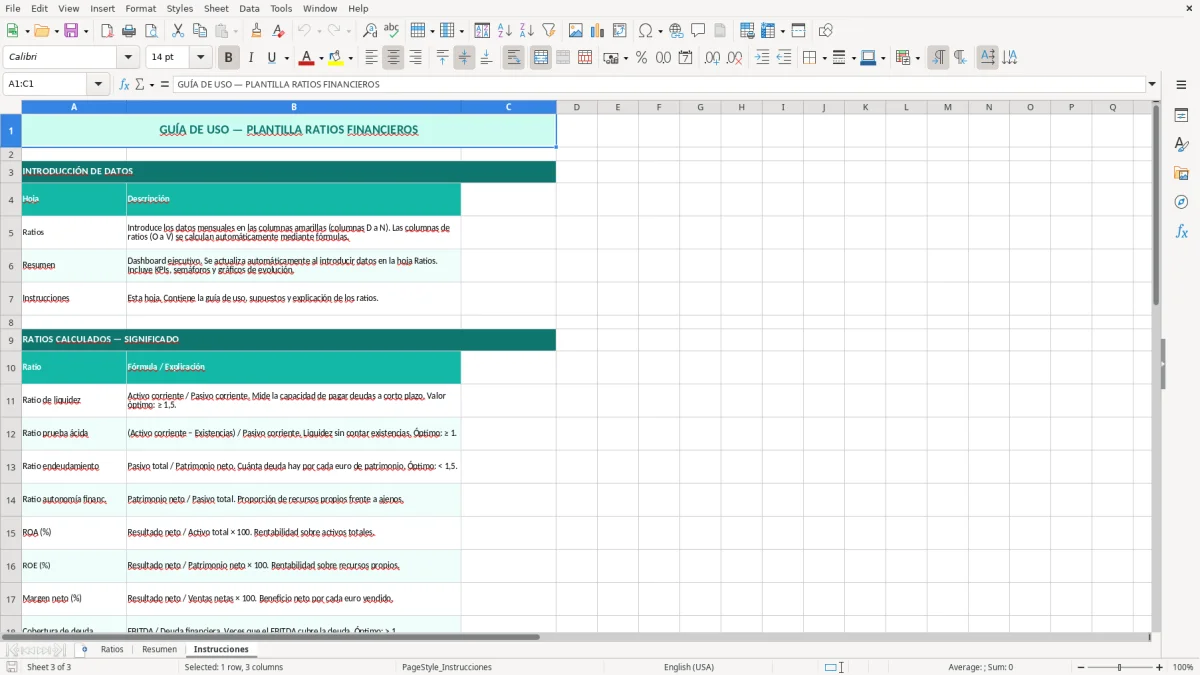The height and width of the screenshot is (675, 1200).
Task: Click in the formula input line
Action: [659, 85]
